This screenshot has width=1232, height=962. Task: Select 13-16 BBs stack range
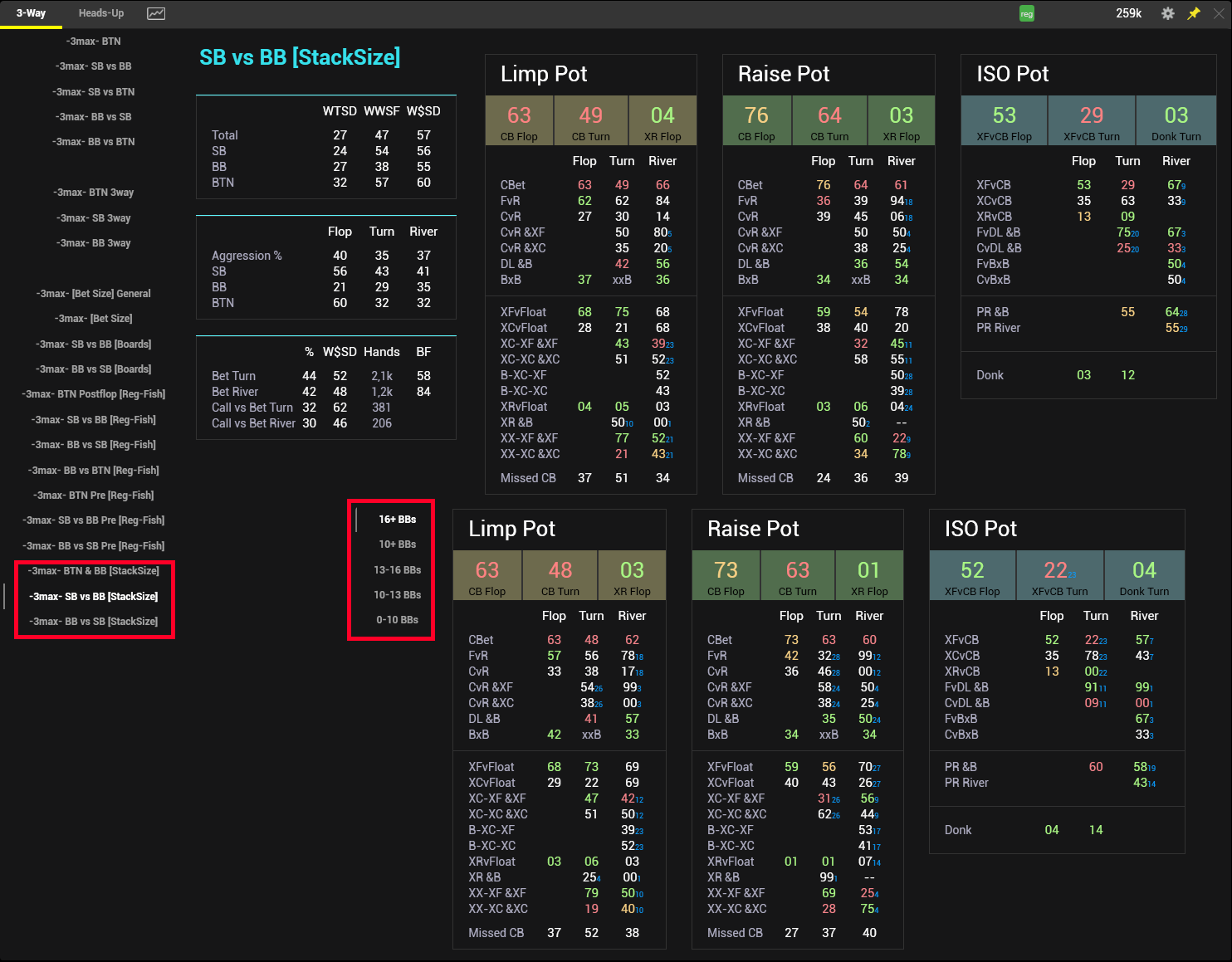[x=397, y=570]
